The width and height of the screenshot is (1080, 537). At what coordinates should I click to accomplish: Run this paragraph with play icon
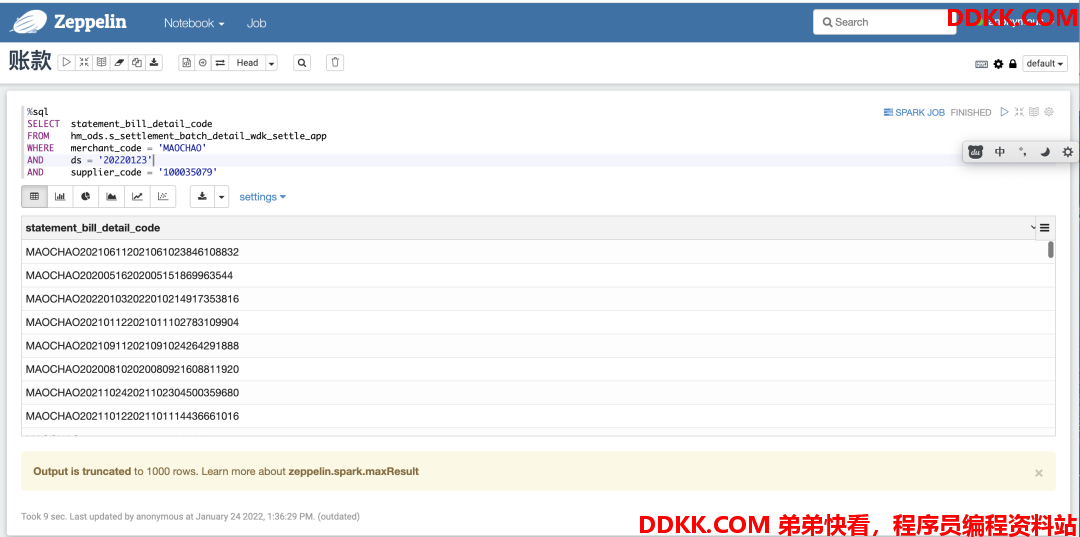[x=1004, y=112]
